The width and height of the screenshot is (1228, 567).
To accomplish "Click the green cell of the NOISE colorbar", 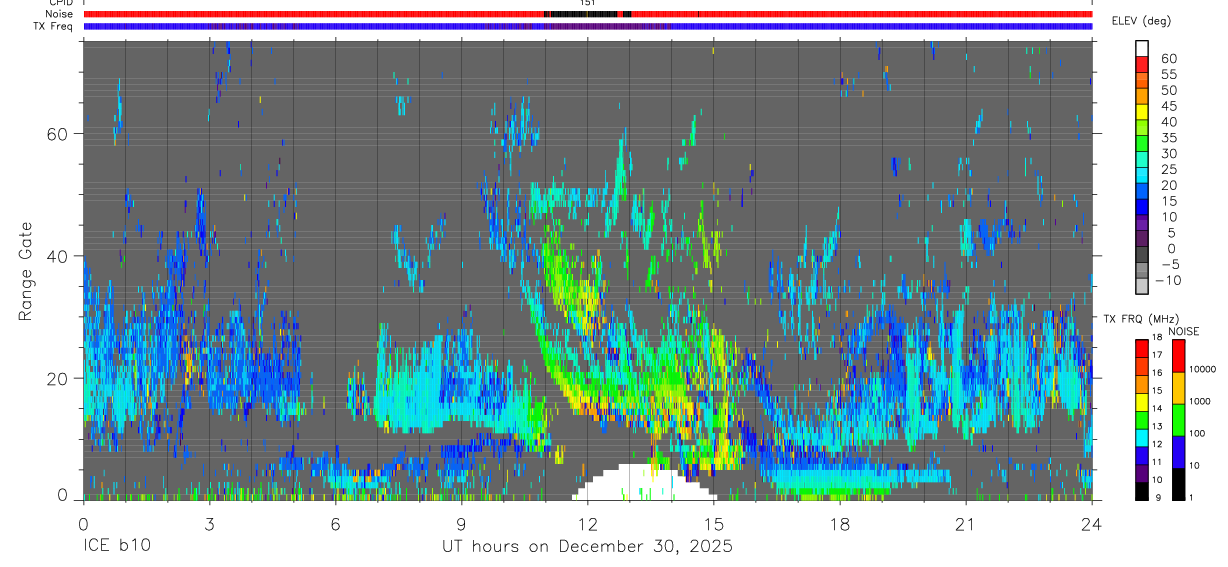I will point(1177,420).
